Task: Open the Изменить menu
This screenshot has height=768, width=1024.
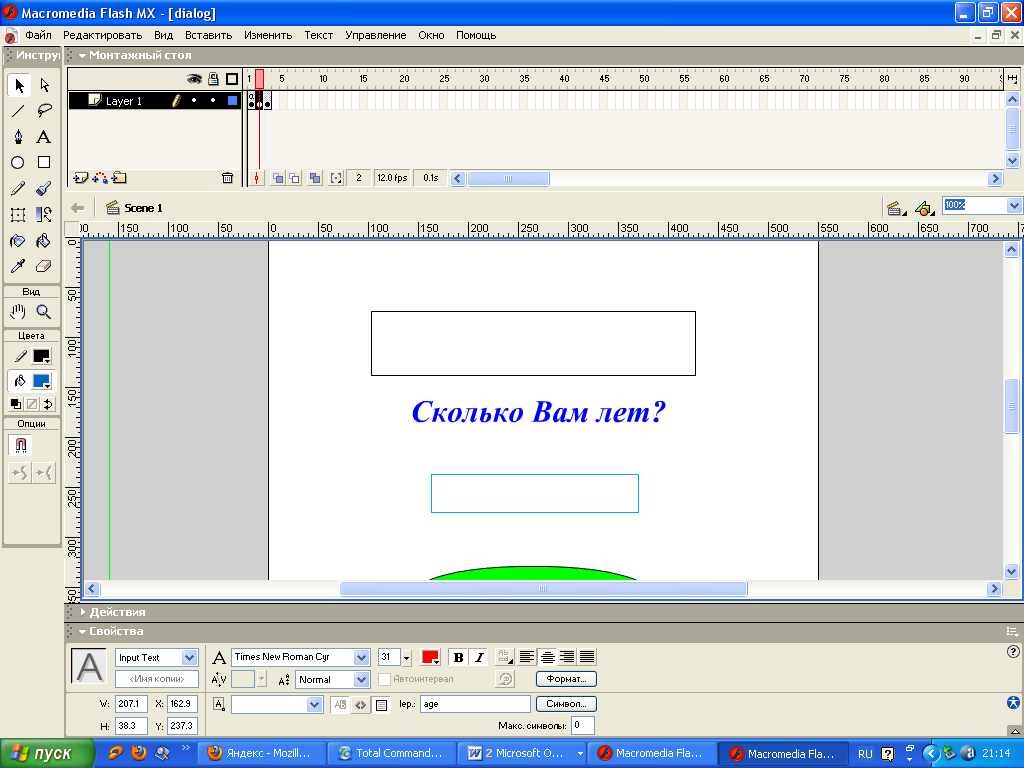Action: click(x=268, y=35)
